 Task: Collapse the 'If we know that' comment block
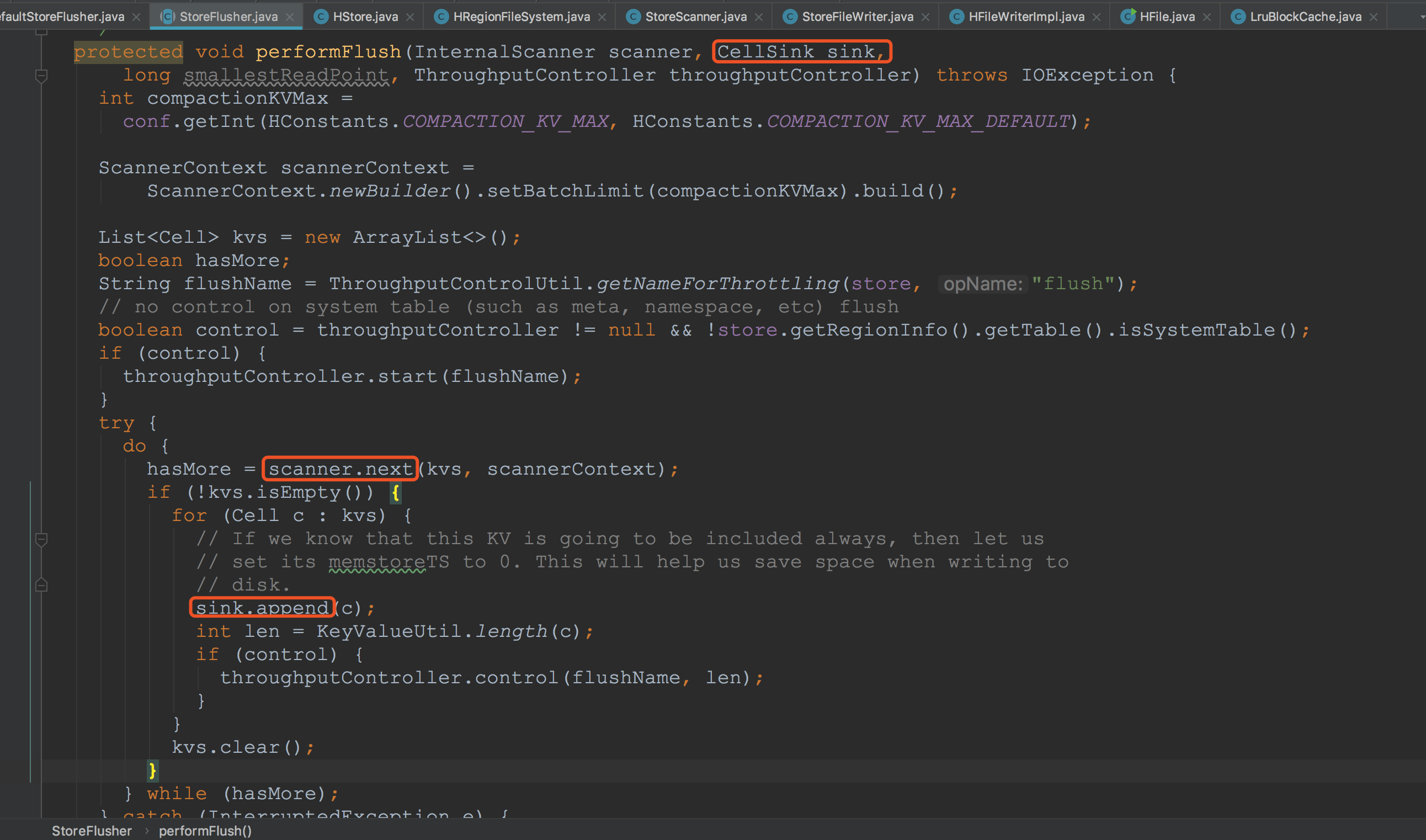coord(41,539)
